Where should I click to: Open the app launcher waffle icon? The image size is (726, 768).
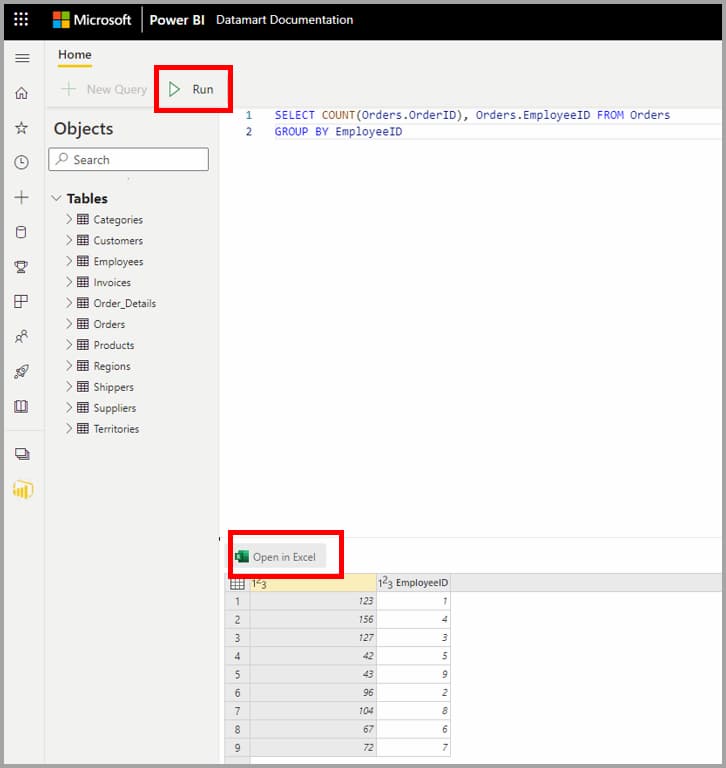(21, 20)
